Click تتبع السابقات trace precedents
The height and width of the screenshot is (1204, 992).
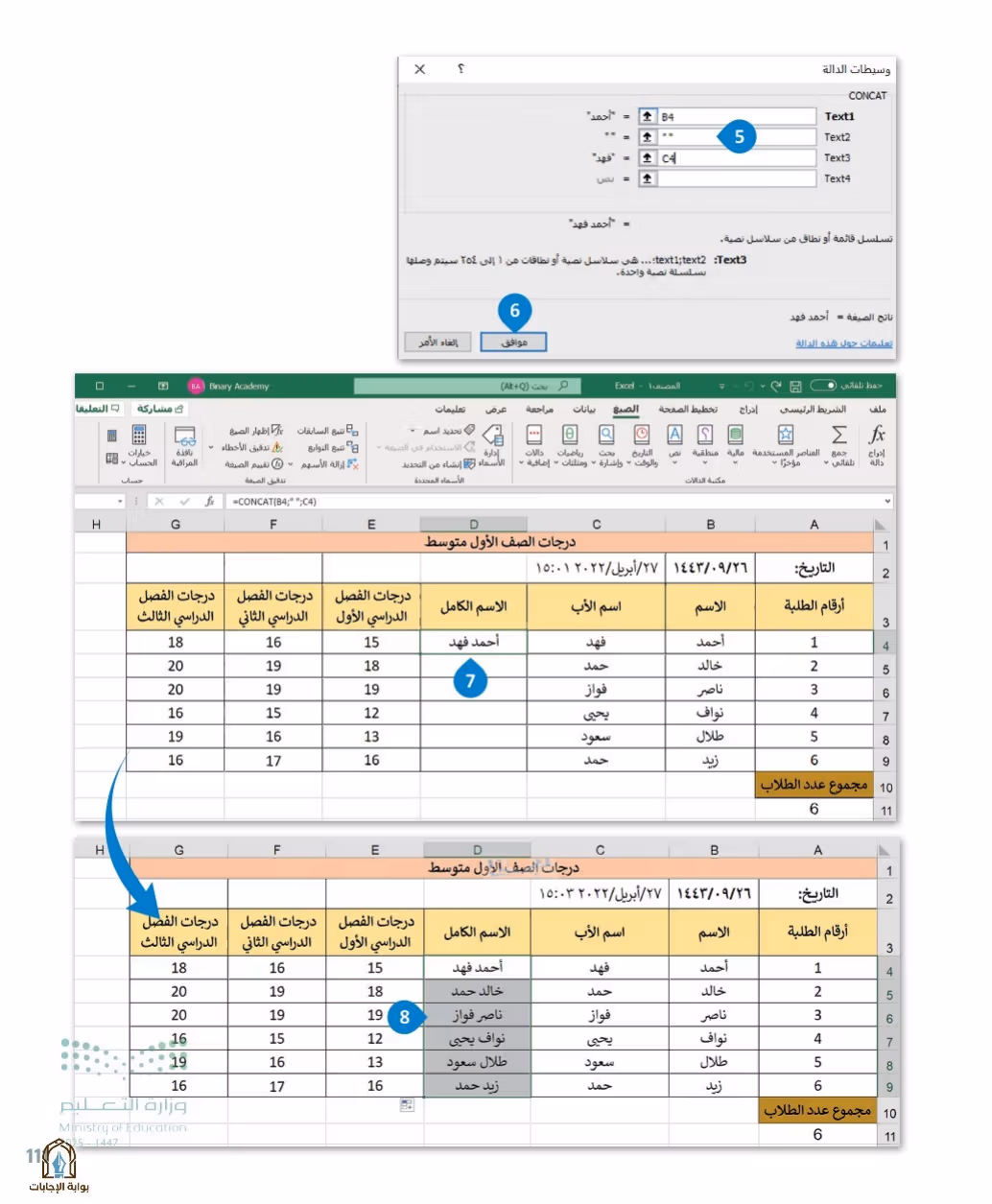(x=327, y=431)
